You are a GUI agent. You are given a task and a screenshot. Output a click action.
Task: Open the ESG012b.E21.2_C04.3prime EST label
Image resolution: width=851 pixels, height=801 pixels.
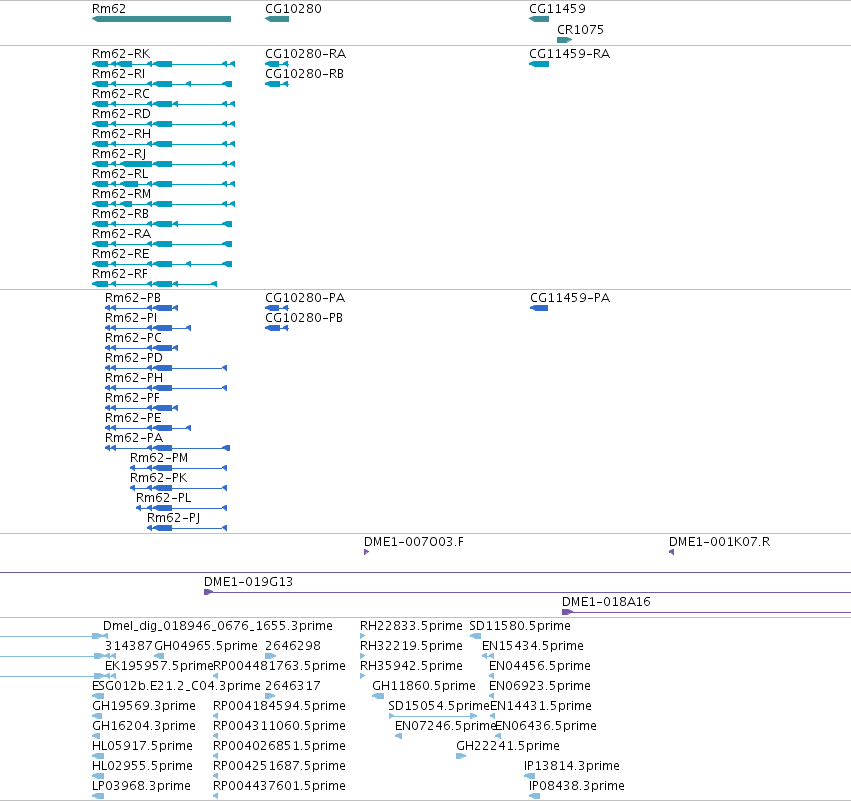click(x=176, y=686)
